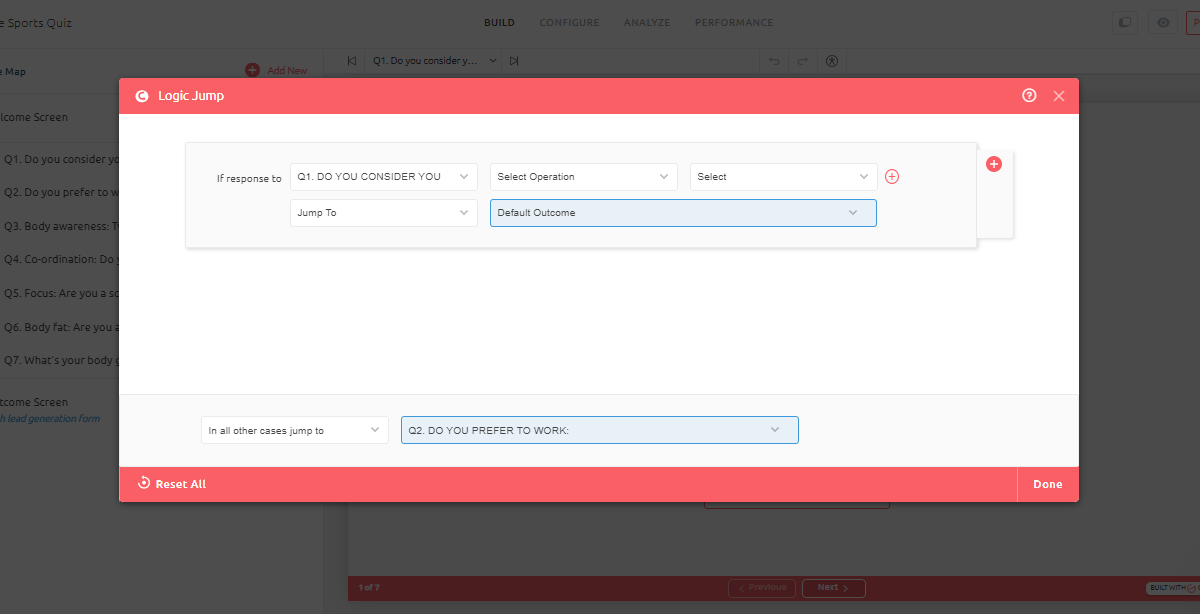Close the Logic Jump dialog
The width and height of the screenshot is (1200, 614).
(1059, 96)
